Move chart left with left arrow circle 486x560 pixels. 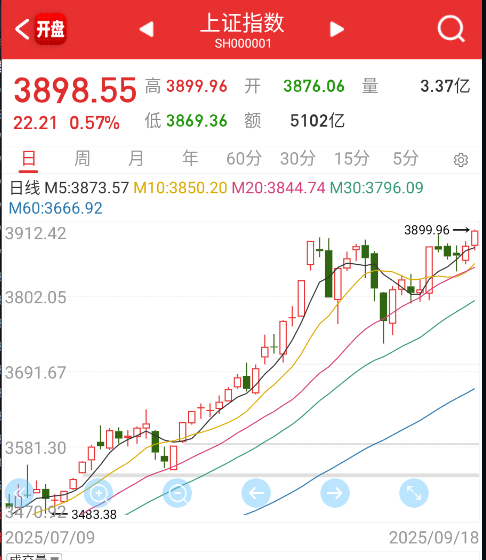point(256,493)
